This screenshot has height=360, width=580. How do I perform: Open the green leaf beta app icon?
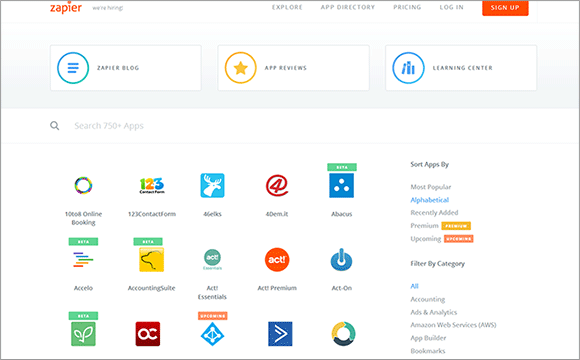click(x=83, y=334)
